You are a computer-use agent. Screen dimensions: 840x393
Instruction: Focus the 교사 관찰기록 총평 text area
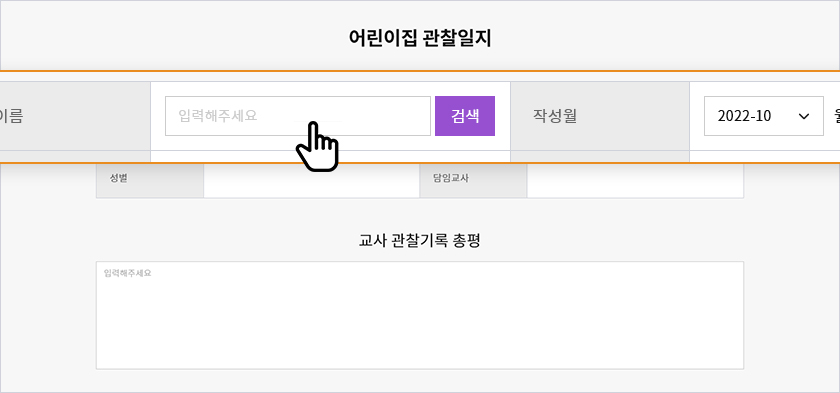point(420,315)
